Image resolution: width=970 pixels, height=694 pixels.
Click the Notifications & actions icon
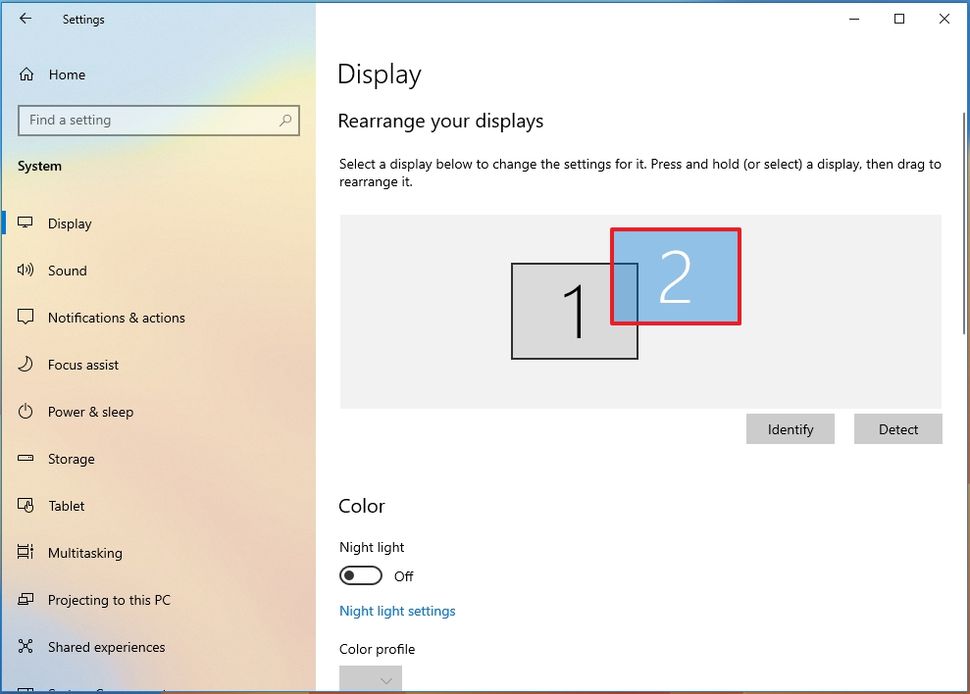(25, 317)
